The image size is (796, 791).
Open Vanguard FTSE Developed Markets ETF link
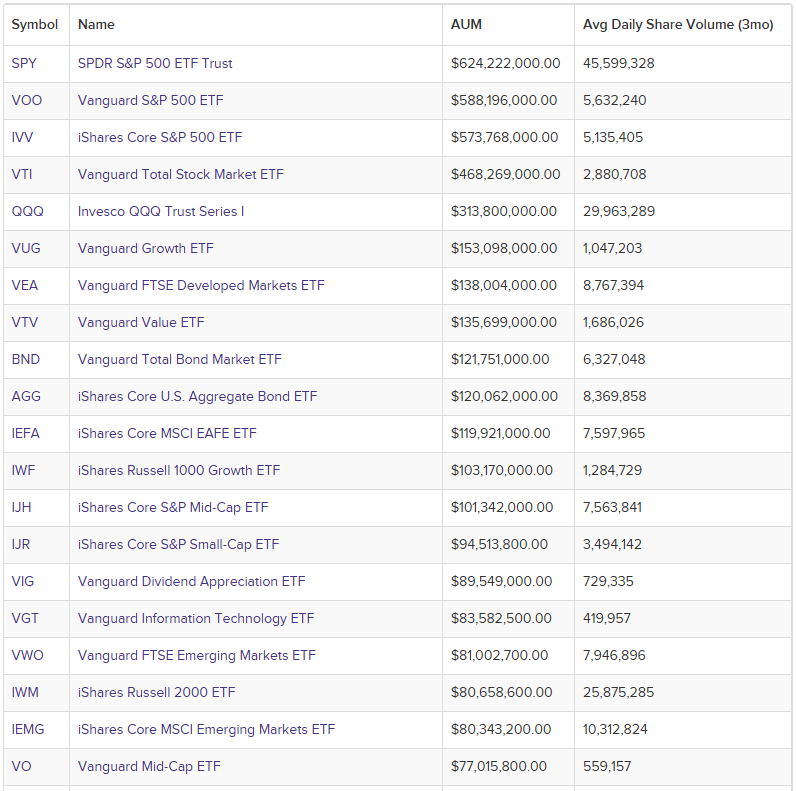coord(201,286)
